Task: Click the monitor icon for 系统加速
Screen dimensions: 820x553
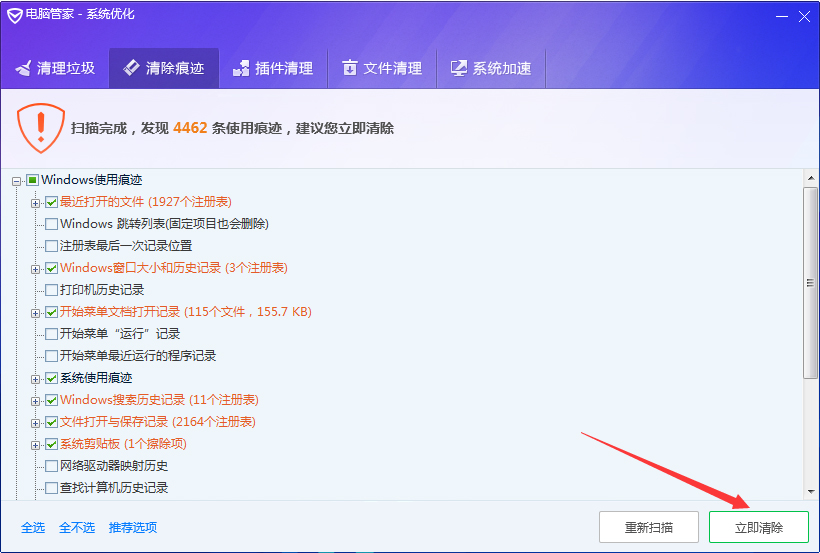Action: pyautogui.click(x=459, y=69)
